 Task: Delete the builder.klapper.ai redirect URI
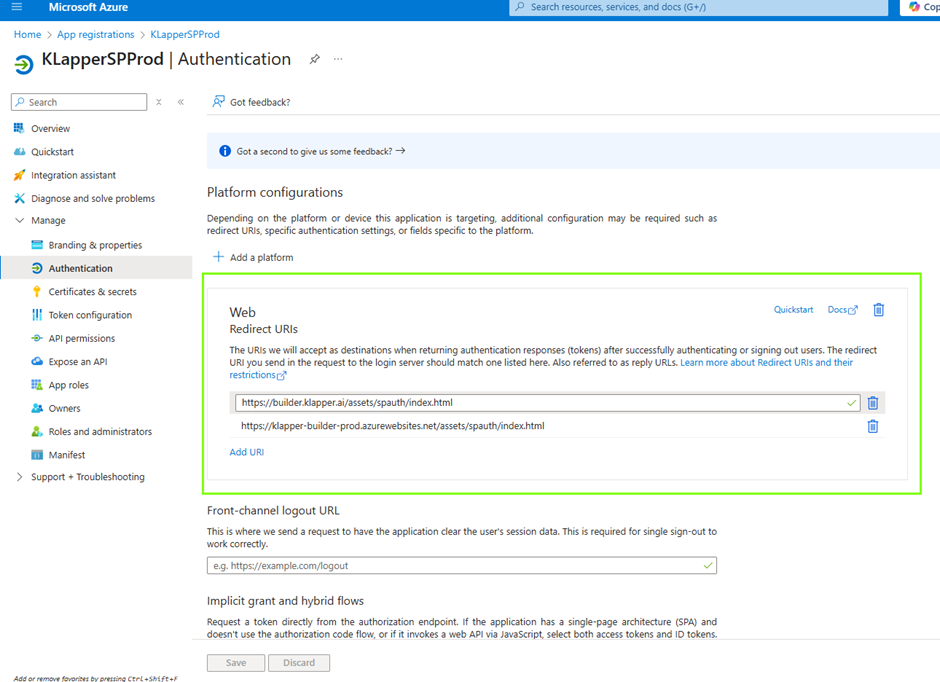873,403
